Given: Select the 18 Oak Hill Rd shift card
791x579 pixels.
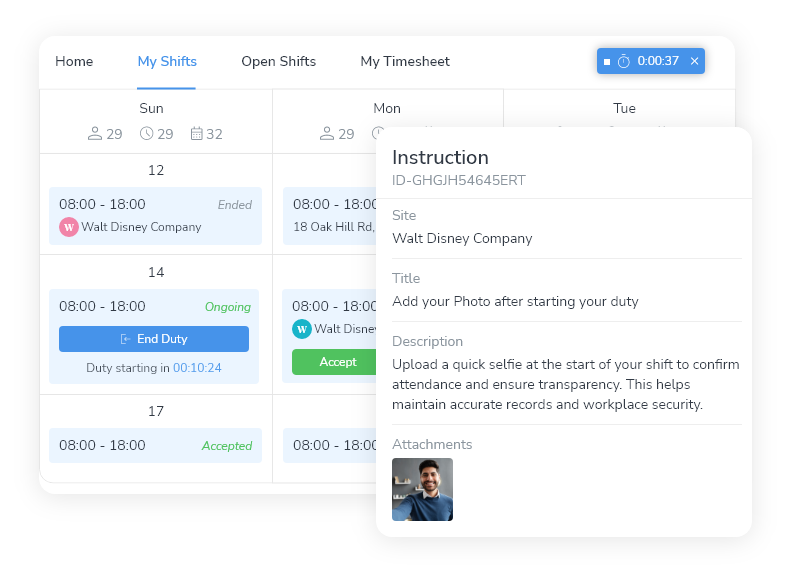Looking at the screenshot, I should (x=332, y=216).
